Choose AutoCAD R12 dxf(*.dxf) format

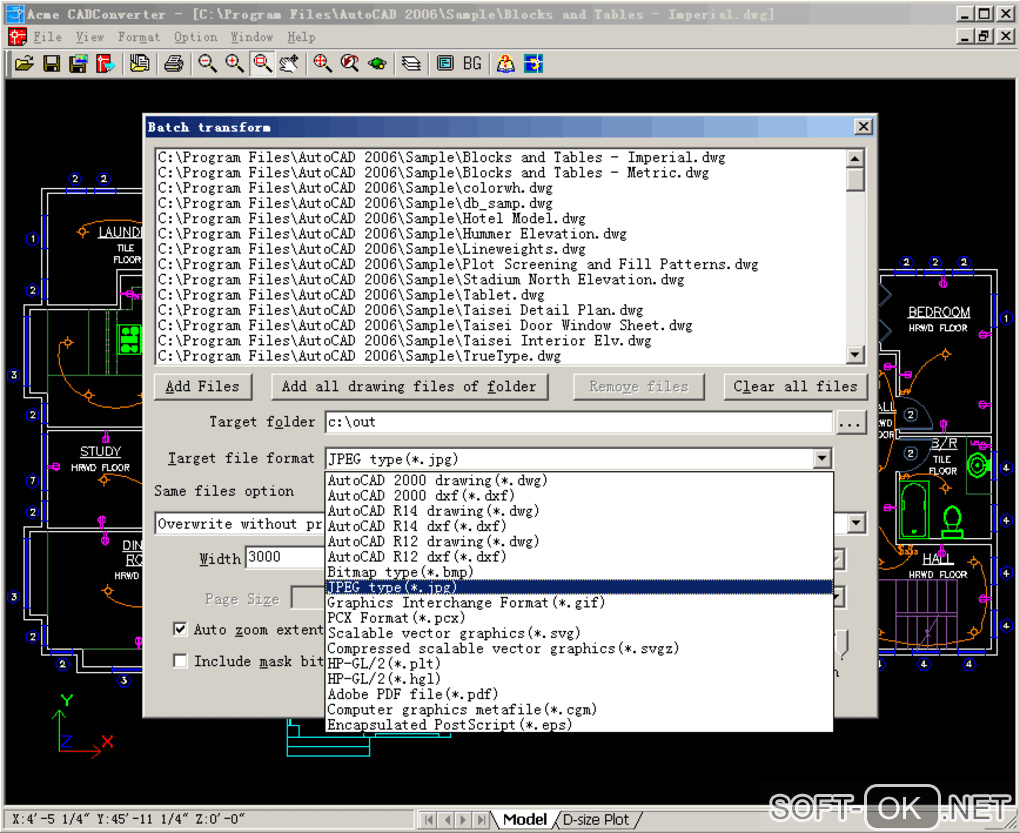pyautogui.click(x=579, y=557)
